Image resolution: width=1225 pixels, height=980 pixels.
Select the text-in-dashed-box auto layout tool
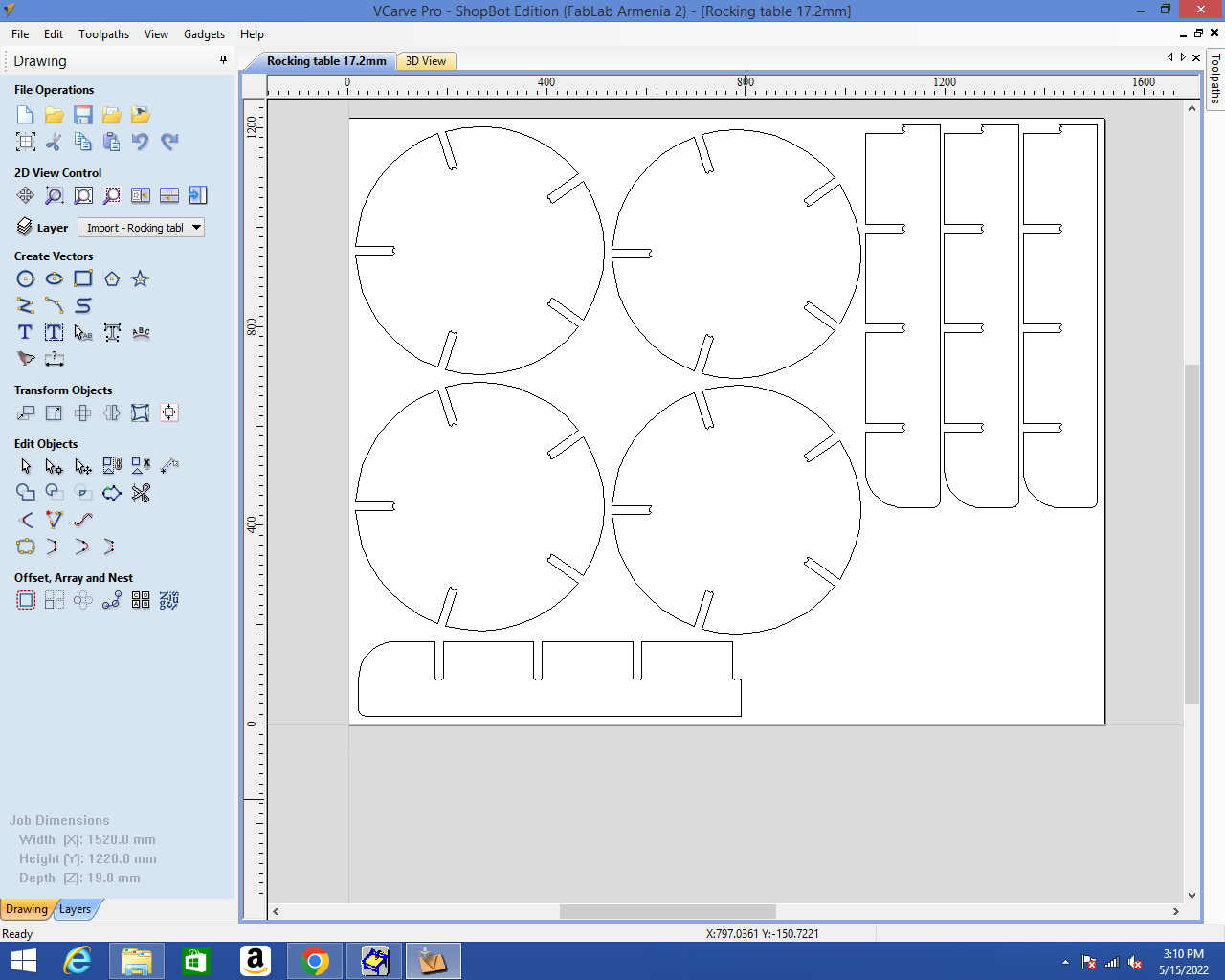point(55,332)
